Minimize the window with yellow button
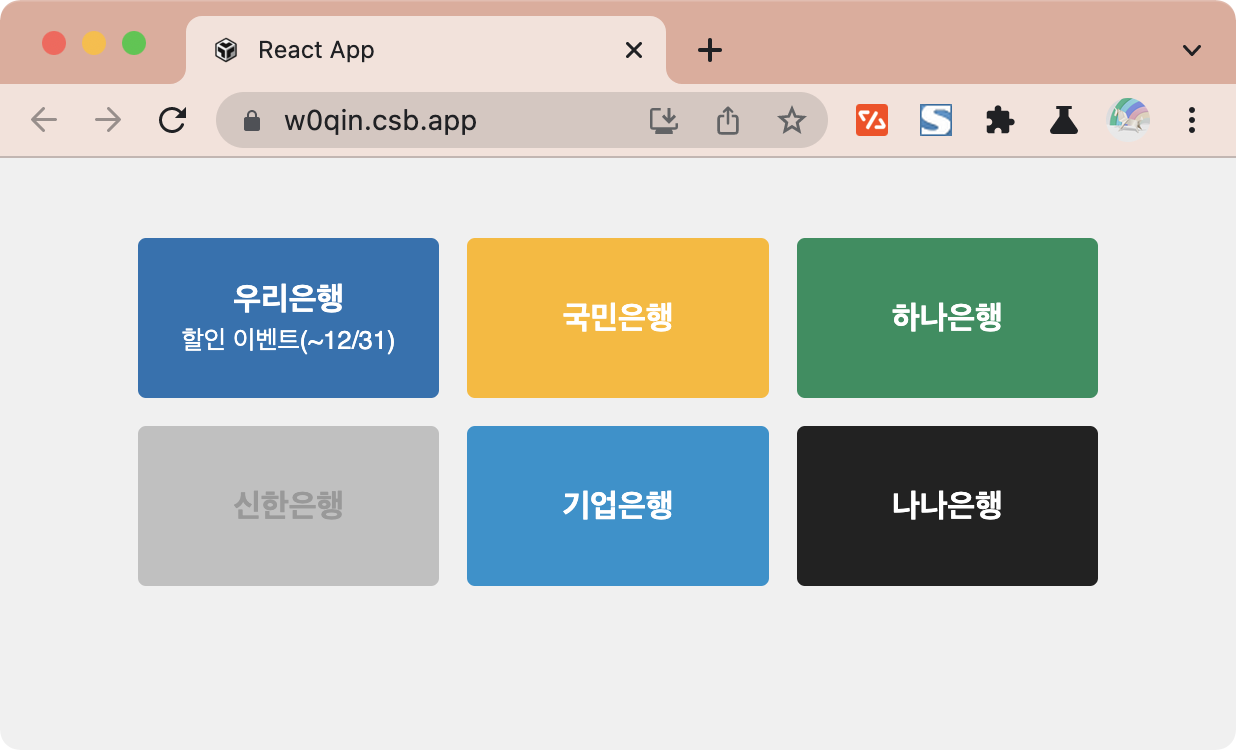The height and width of the screenshot is (750, 1236). click(x=94, y=44)
